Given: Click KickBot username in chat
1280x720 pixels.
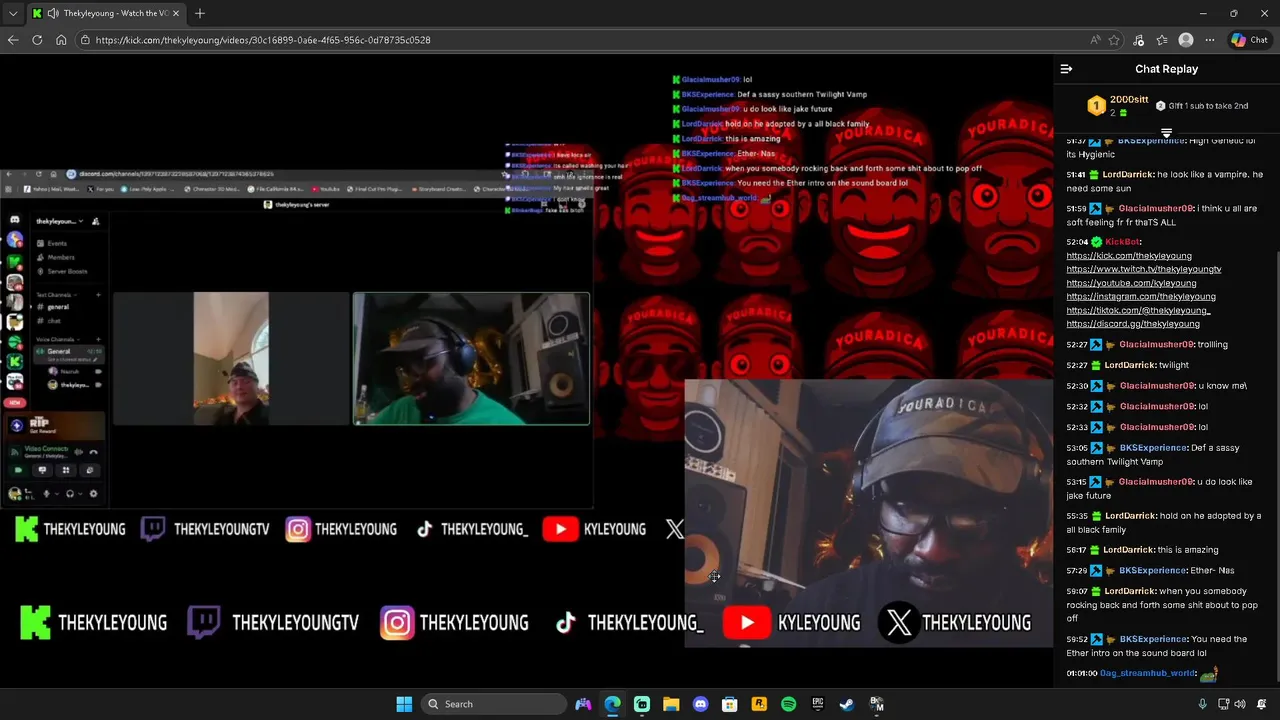Looking at the screenshot, I should [x=1123, y=242].
